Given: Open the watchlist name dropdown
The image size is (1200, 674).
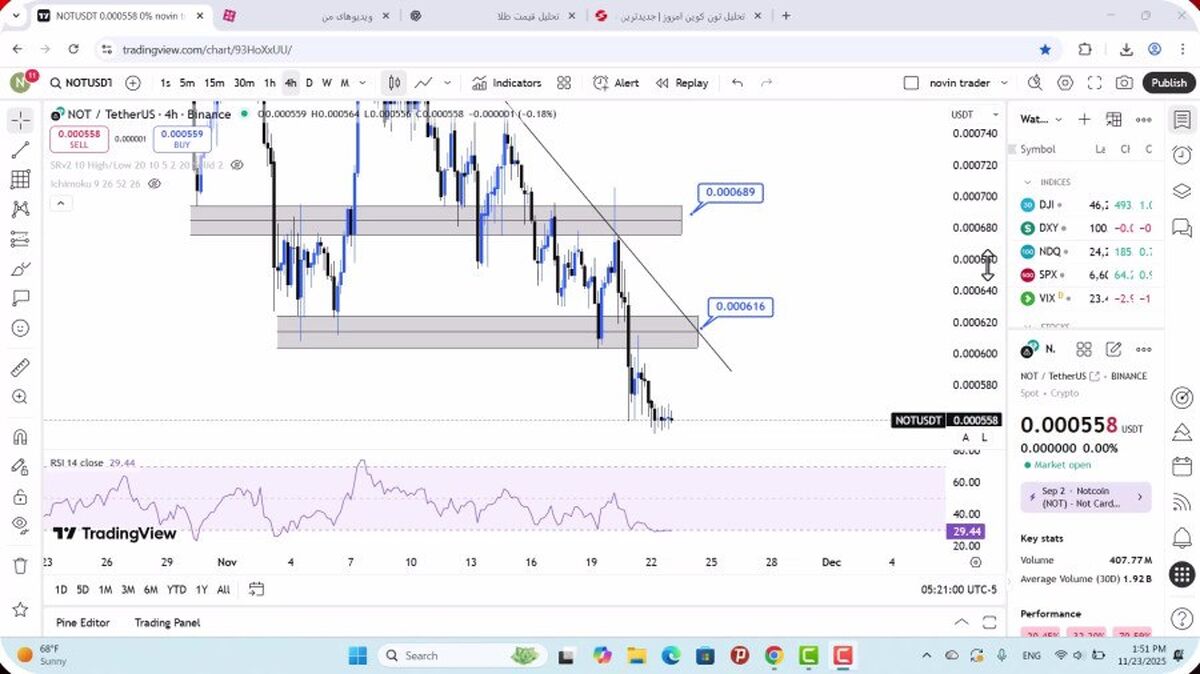Looking at the screenshot, I should coord(1041,119).
